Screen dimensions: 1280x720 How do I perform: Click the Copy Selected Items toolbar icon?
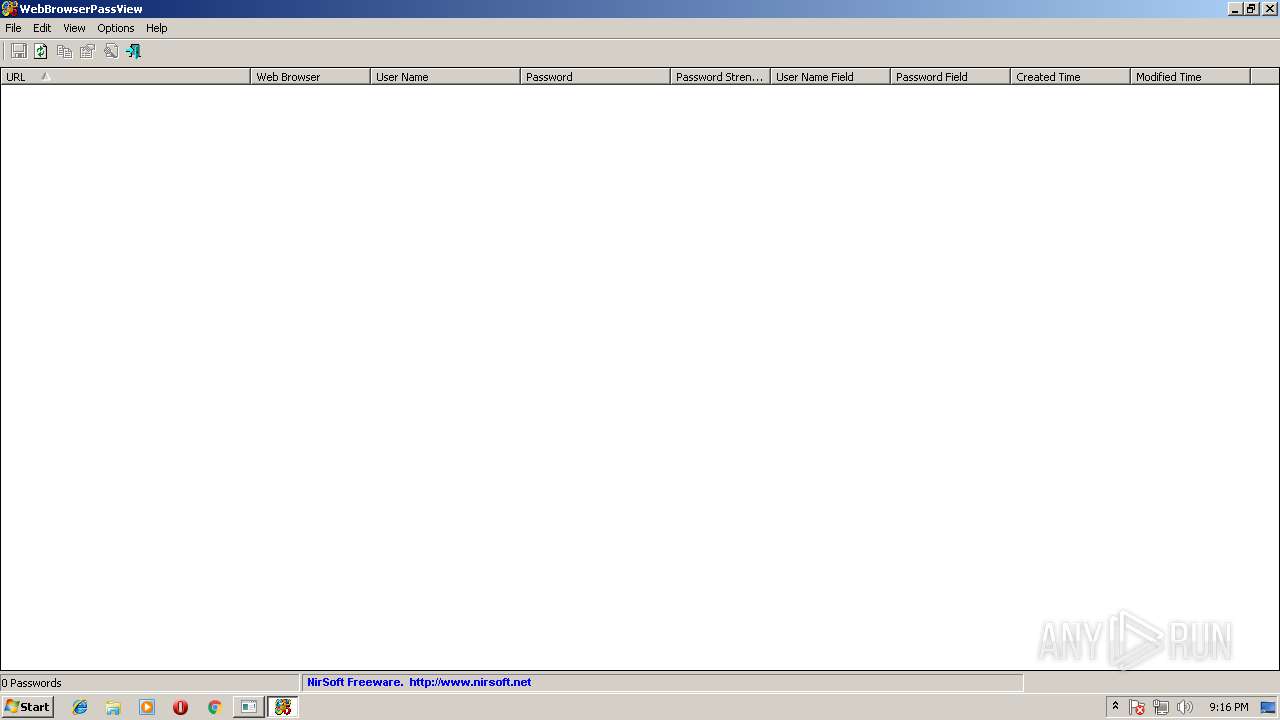click(64, 51)
